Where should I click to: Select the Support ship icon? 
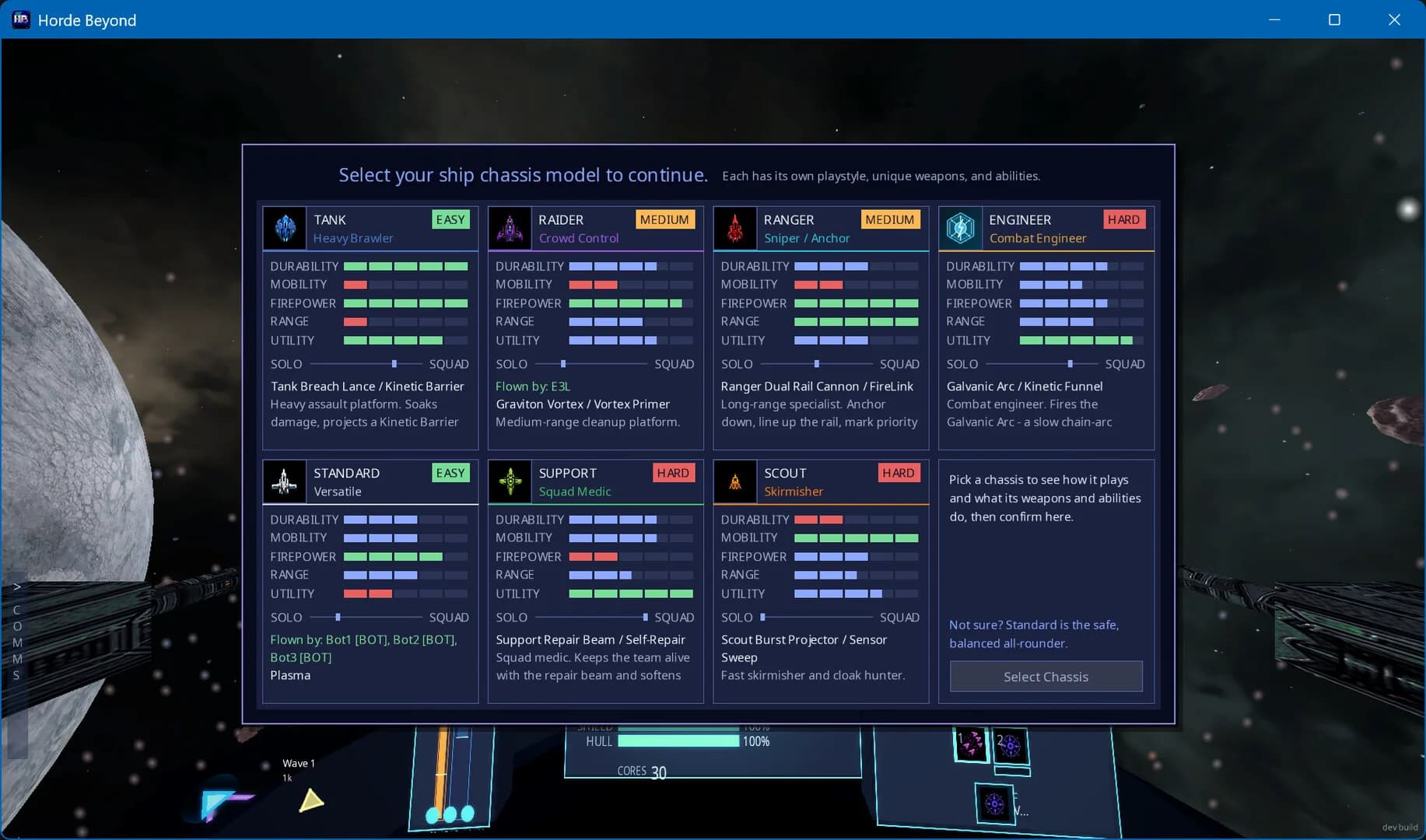pyautogui.click(x=510, y=482)
